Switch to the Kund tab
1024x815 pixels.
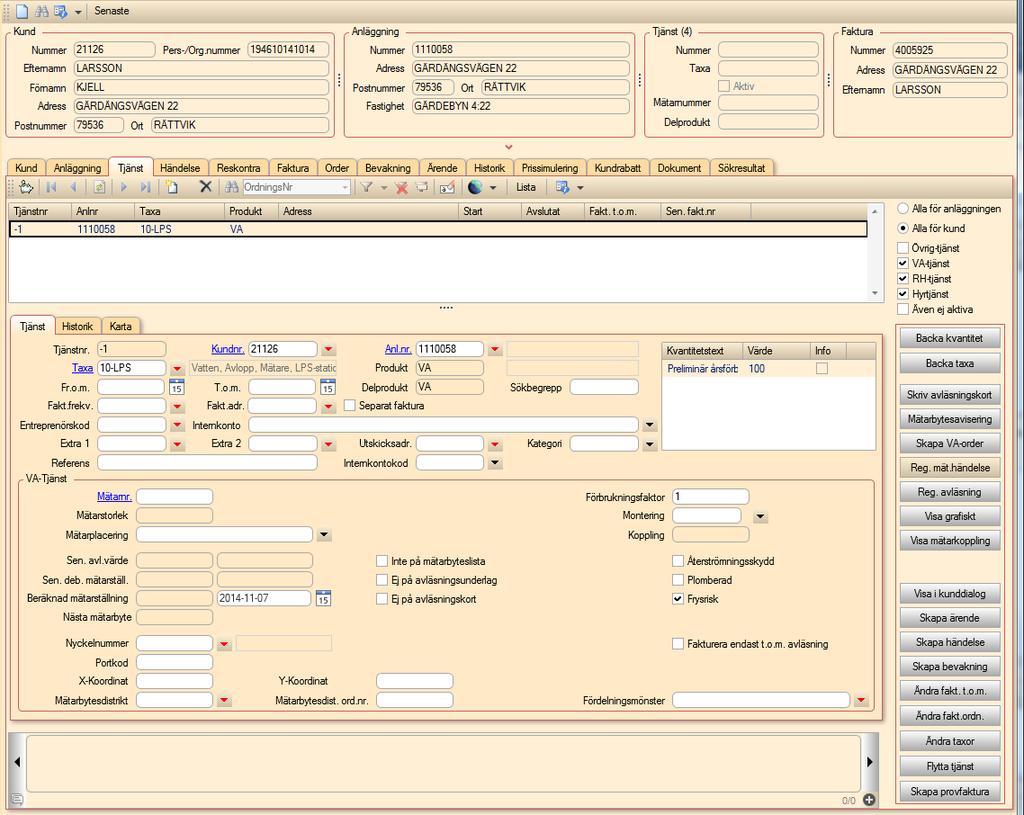(x=26, y=168)
